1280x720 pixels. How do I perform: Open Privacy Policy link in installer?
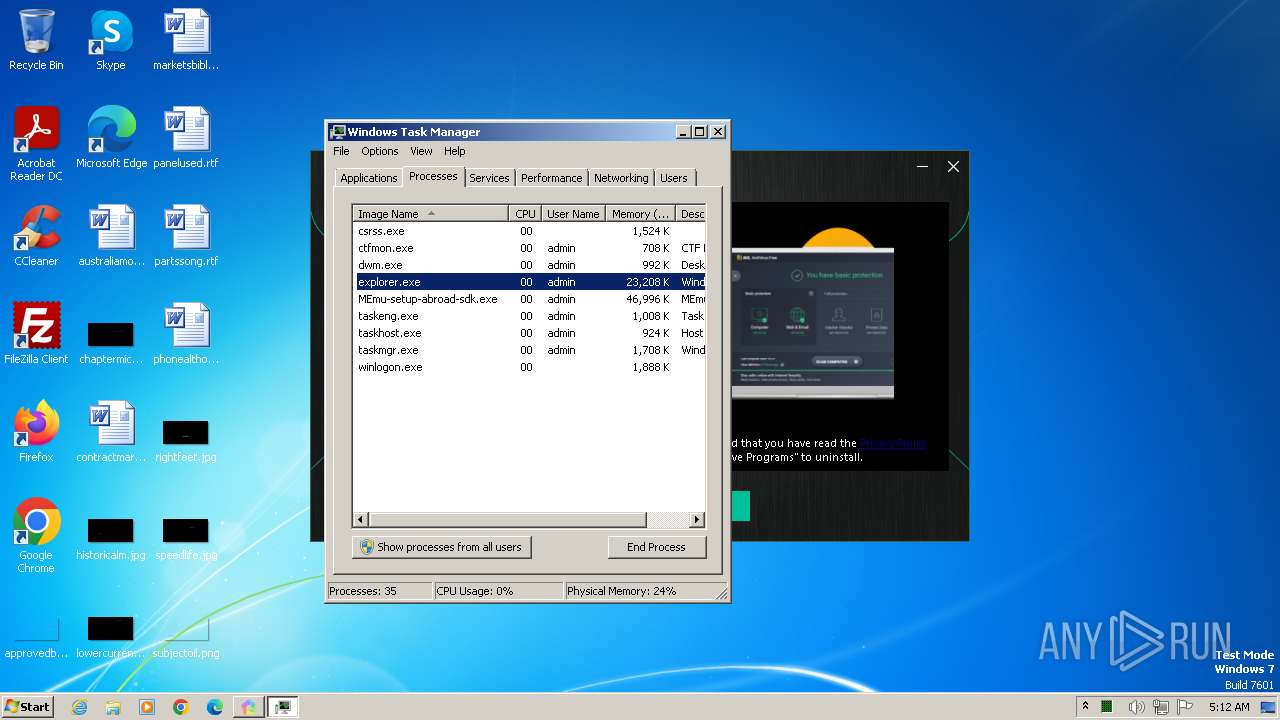(x=893, y=443)
